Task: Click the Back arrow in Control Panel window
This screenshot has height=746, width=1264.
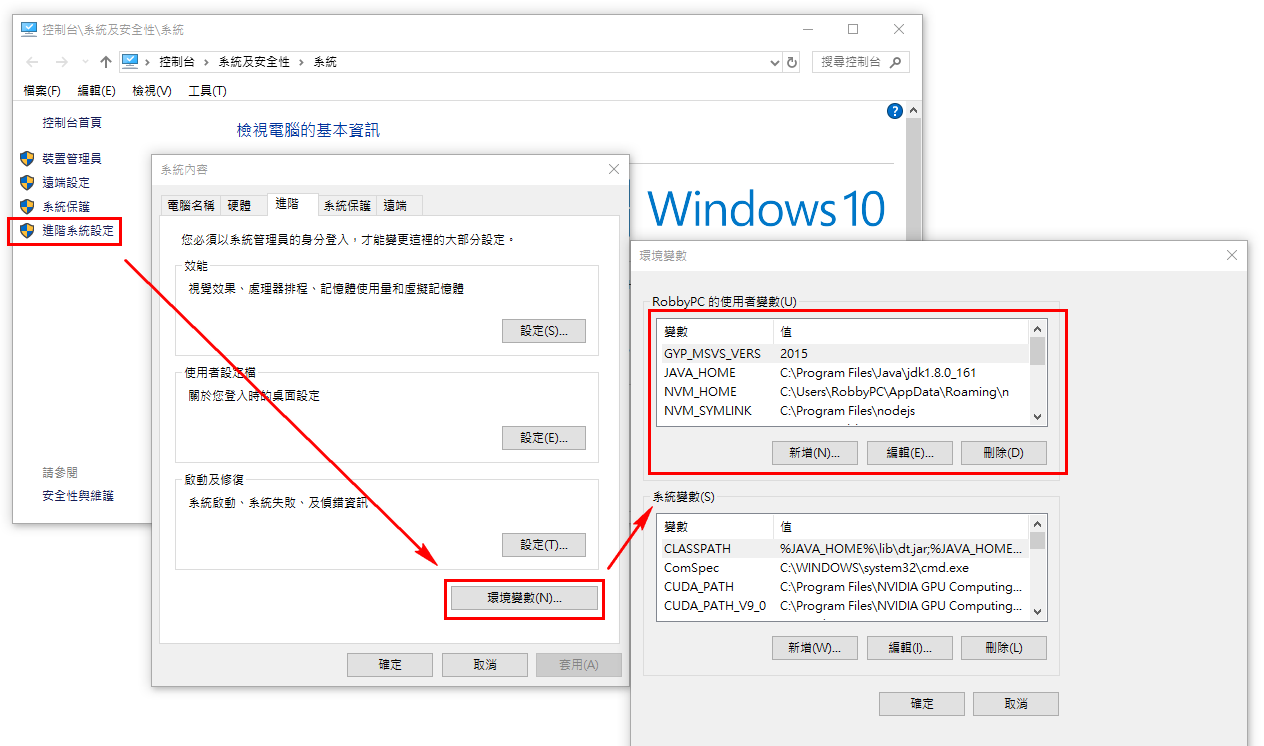Action: pos(32,62)
